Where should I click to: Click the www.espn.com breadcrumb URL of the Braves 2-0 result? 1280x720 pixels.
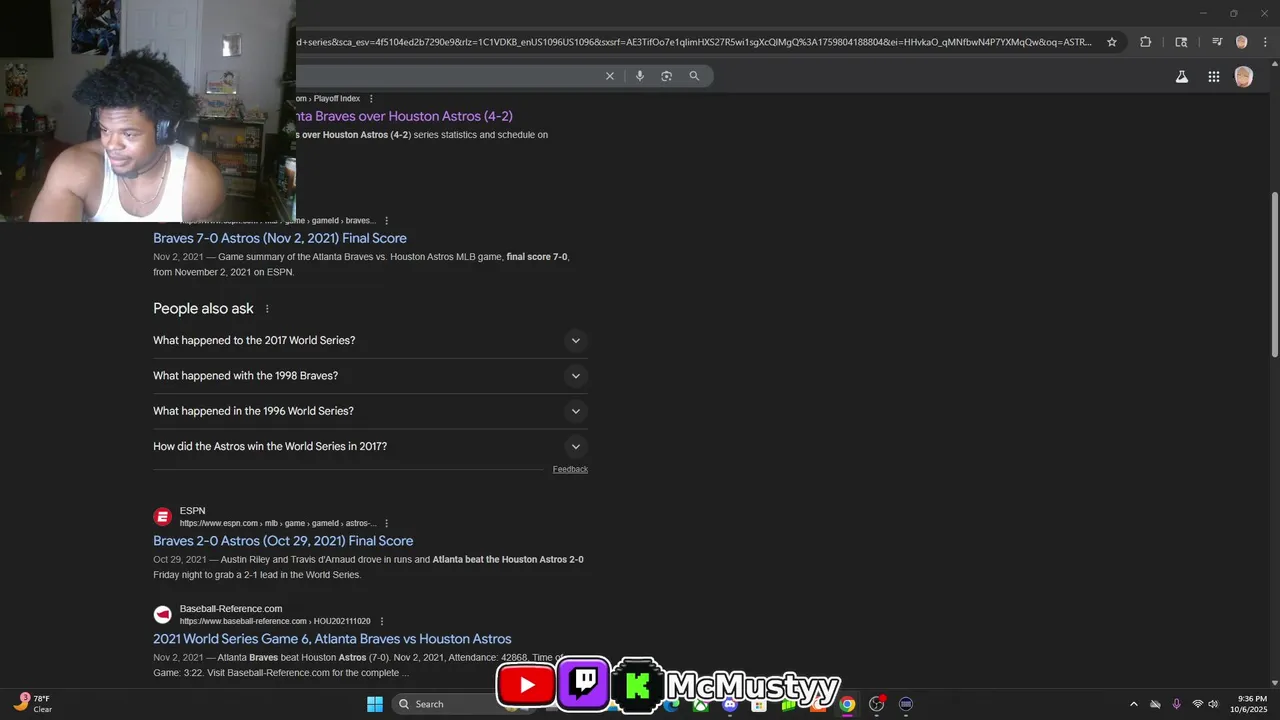(x=278, y=523)
